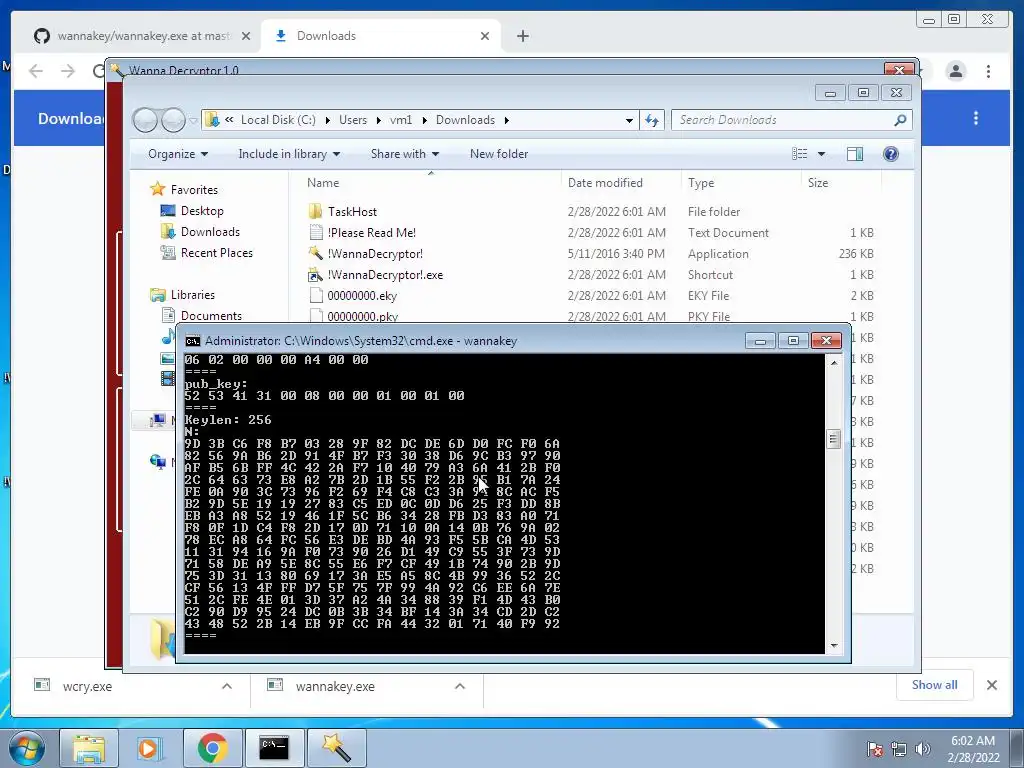Viewport: 1024px width, 768px height.
Task: Click Local Disk (C:) in breadcrumb
Action: pos(278,120)
